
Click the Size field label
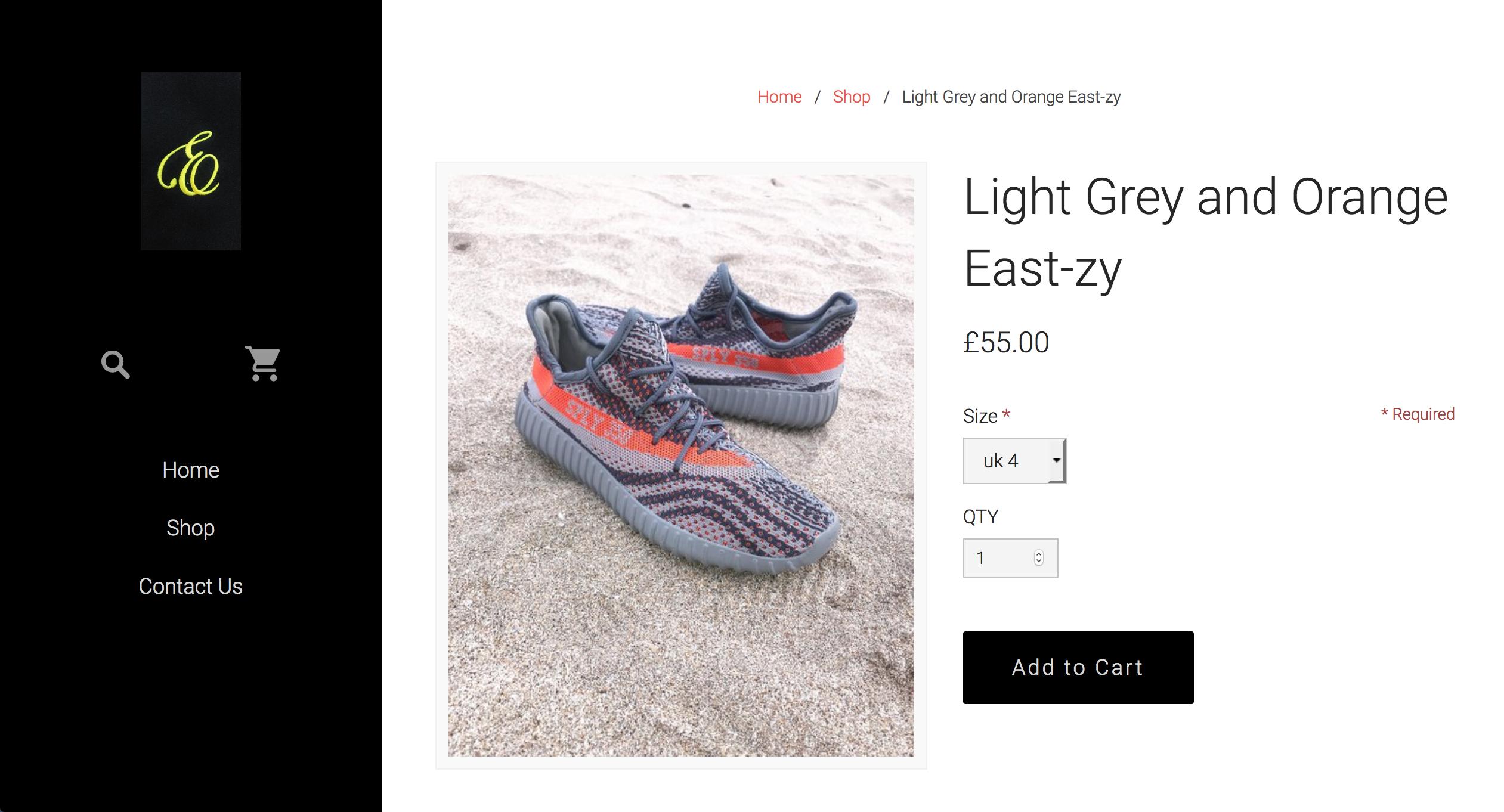pyautogui.click(x=980, y=416)
